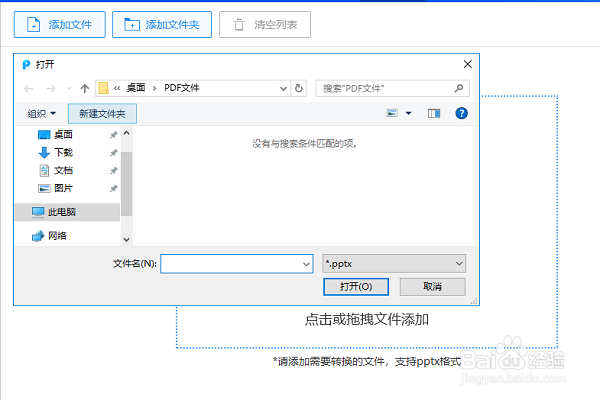Click the folder icon in address bar

(x=103, y=88)
